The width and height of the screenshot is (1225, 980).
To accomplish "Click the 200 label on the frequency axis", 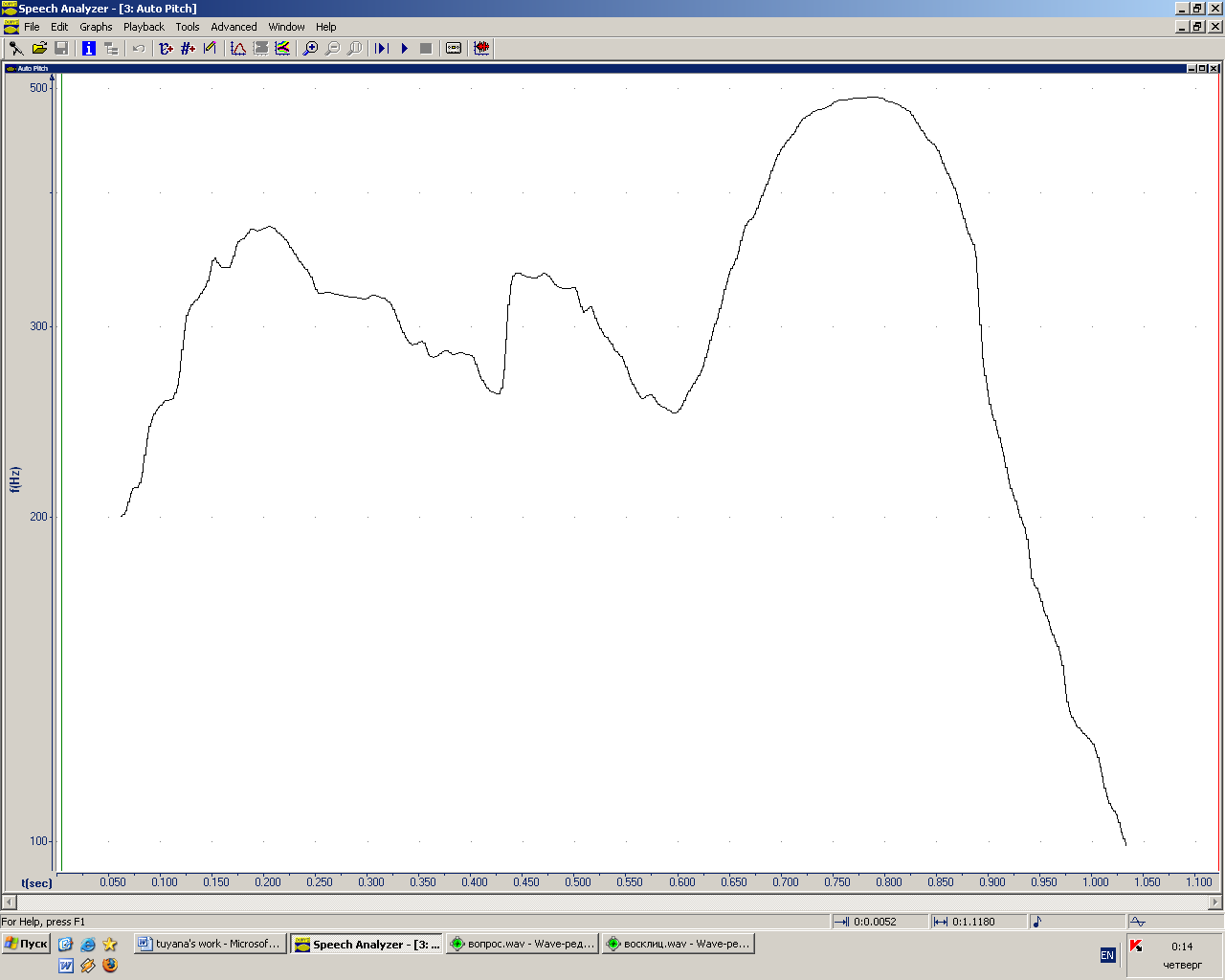I will pos(38,517).
